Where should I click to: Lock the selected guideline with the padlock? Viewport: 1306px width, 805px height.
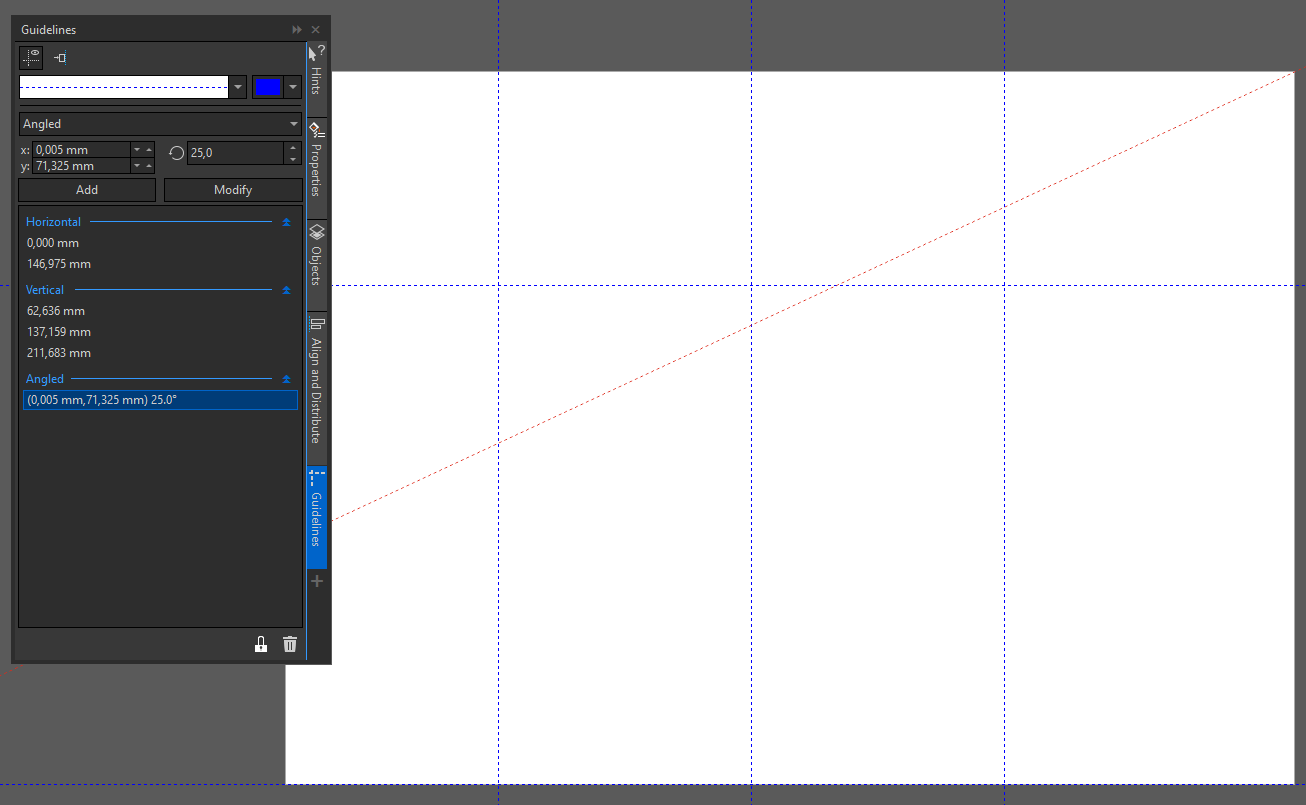tap(261, 644)
